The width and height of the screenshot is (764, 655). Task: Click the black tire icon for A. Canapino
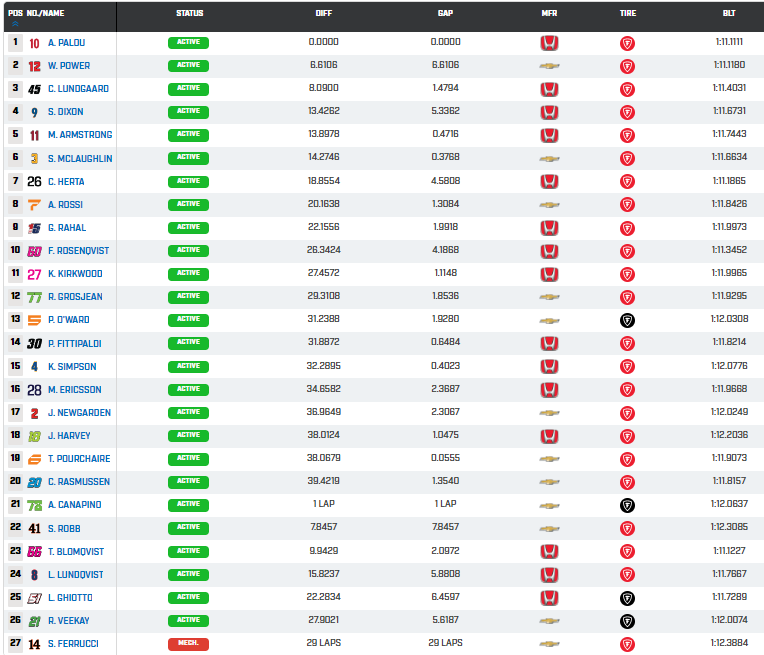click(x=627, y=505)
